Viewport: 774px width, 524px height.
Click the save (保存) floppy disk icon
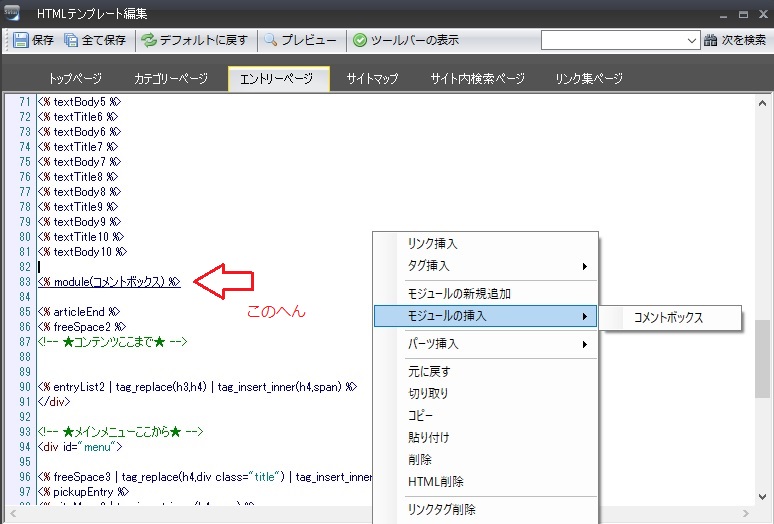(x=21, y=41)
